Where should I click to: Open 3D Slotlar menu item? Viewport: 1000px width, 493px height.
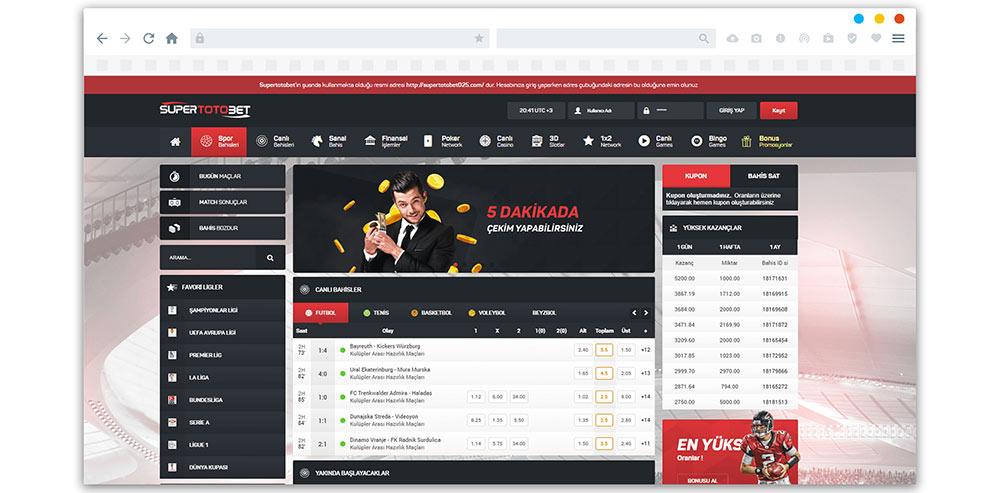(x=548, y=142)
